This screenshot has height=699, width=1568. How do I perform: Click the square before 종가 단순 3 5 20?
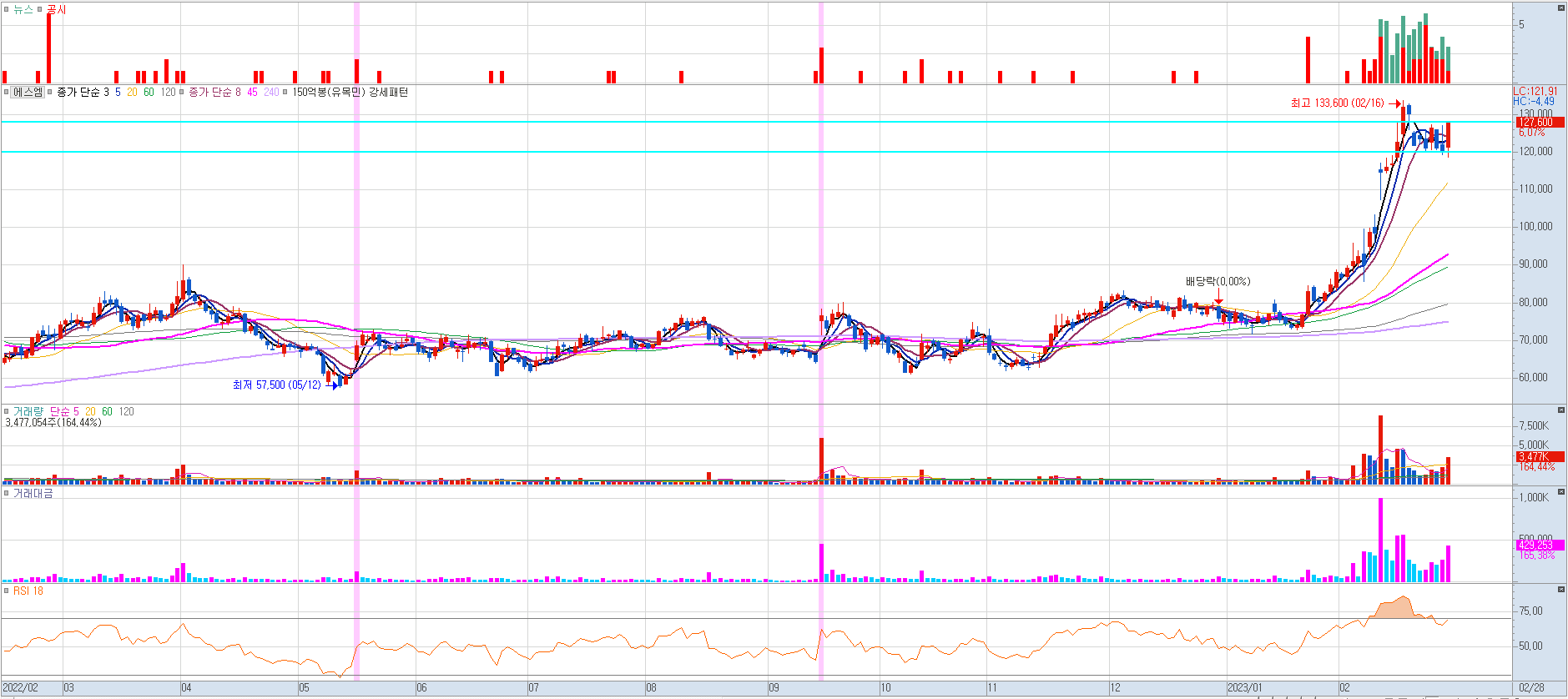click(x=50, y=92)
